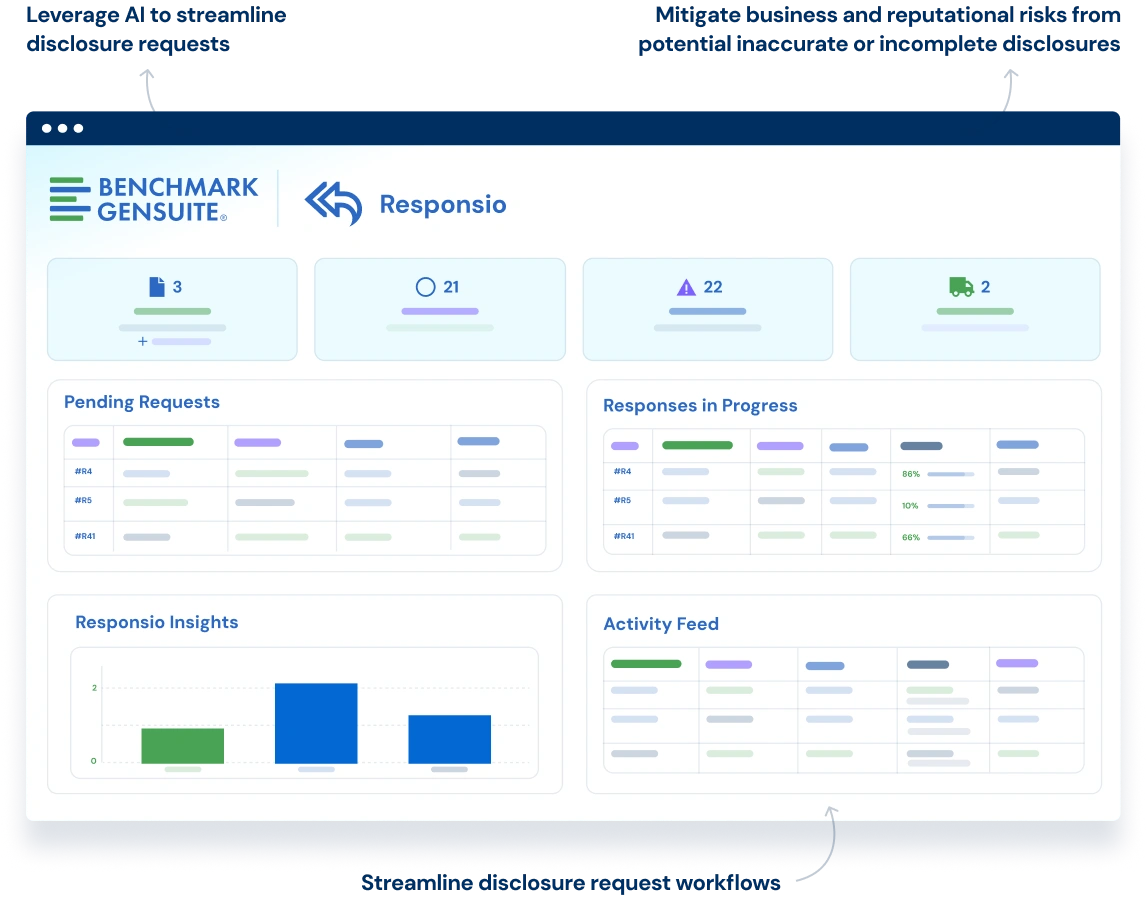Screen dimensions: 1146x897
Task: Open the document icon card showing 3
Action: (x=172, y=309)
